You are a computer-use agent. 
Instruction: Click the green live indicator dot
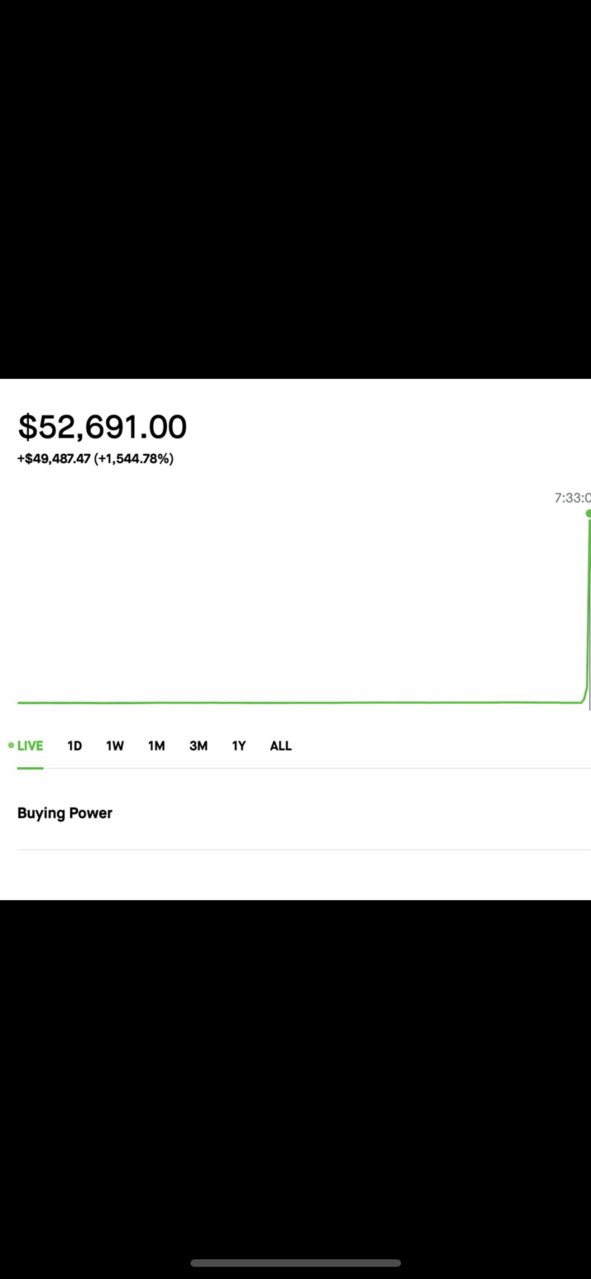[11, 745]
